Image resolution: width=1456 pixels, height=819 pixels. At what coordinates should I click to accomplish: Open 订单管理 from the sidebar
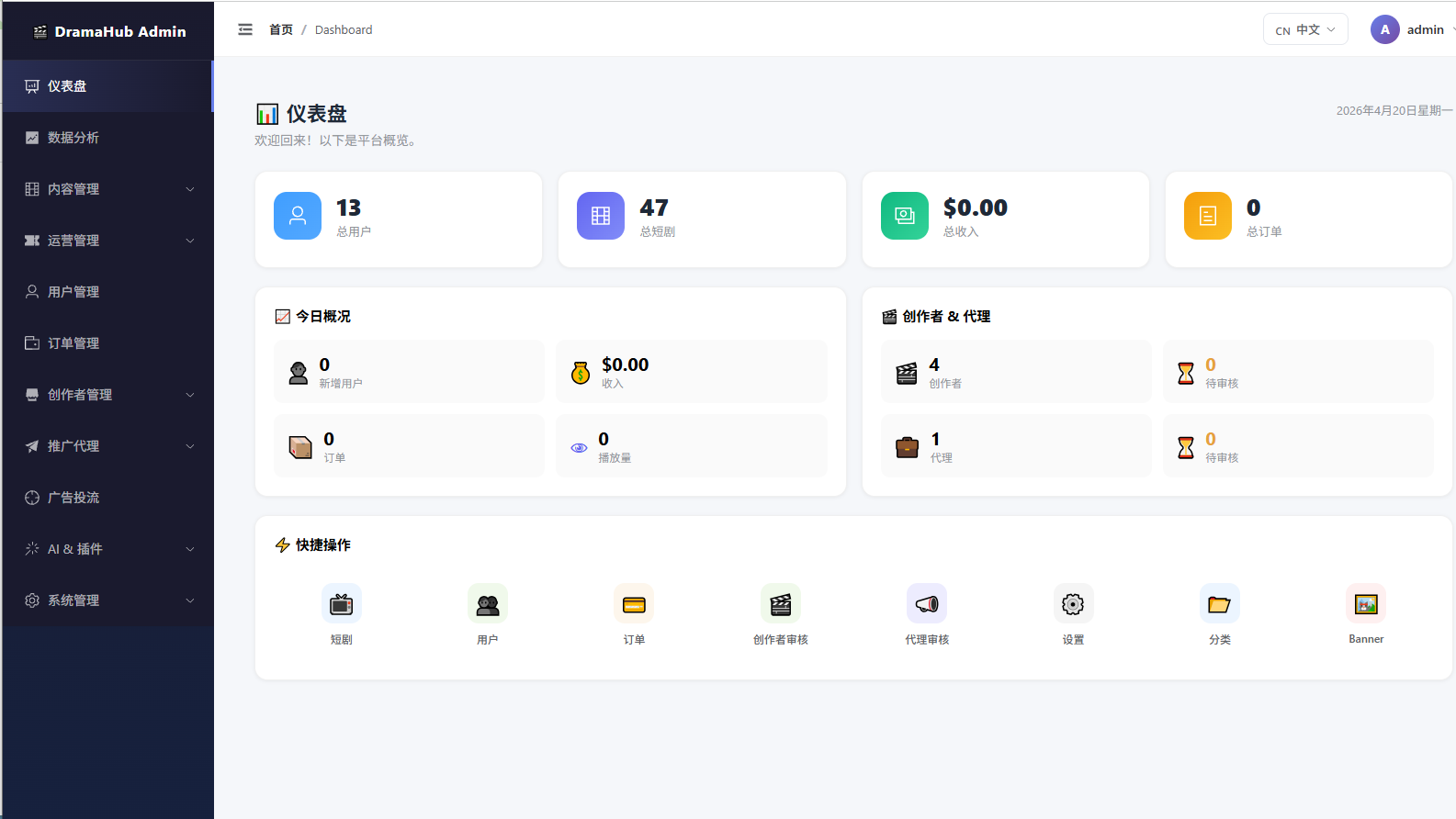108,343
